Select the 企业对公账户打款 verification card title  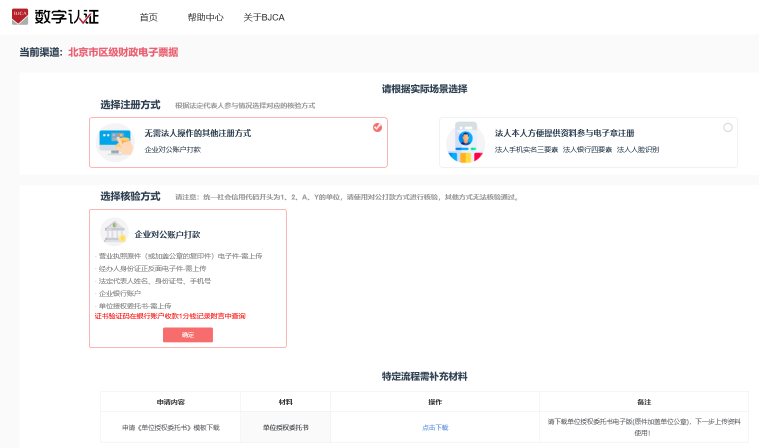pos(167,234)
